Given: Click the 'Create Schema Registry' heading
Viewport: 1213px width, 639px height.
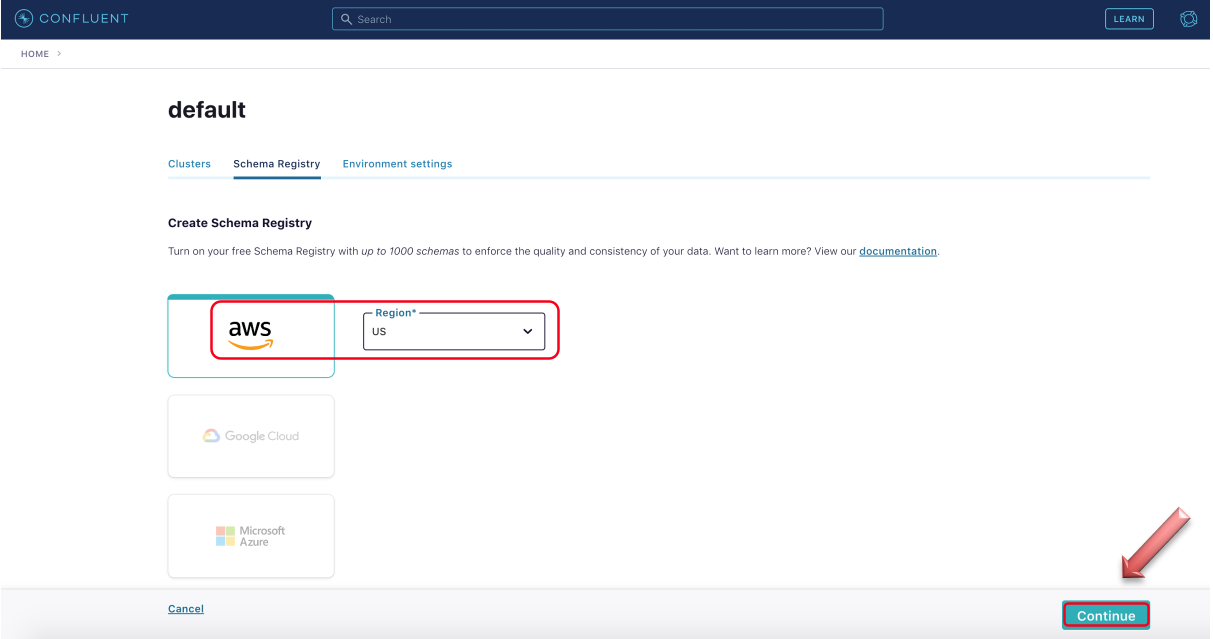Looking at the screenshot, I should pos(240,223).
